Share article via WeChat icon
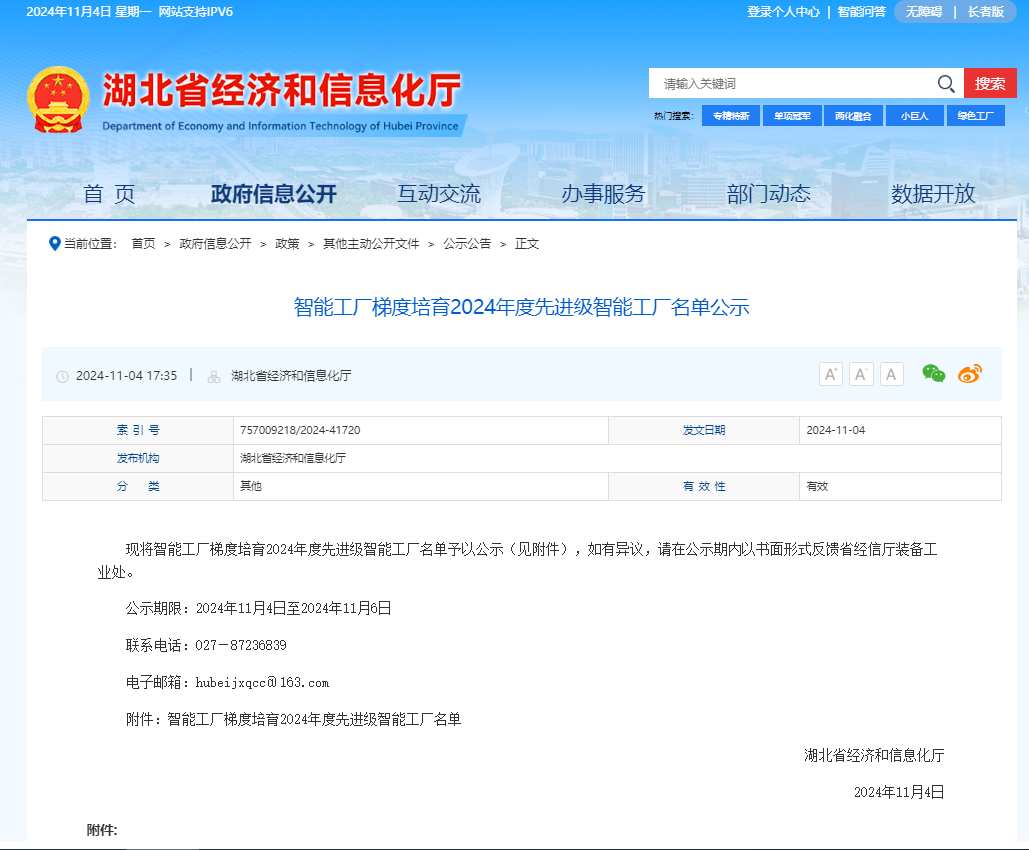This screenshot has width=1029, height=850. [x=934, y=374]
